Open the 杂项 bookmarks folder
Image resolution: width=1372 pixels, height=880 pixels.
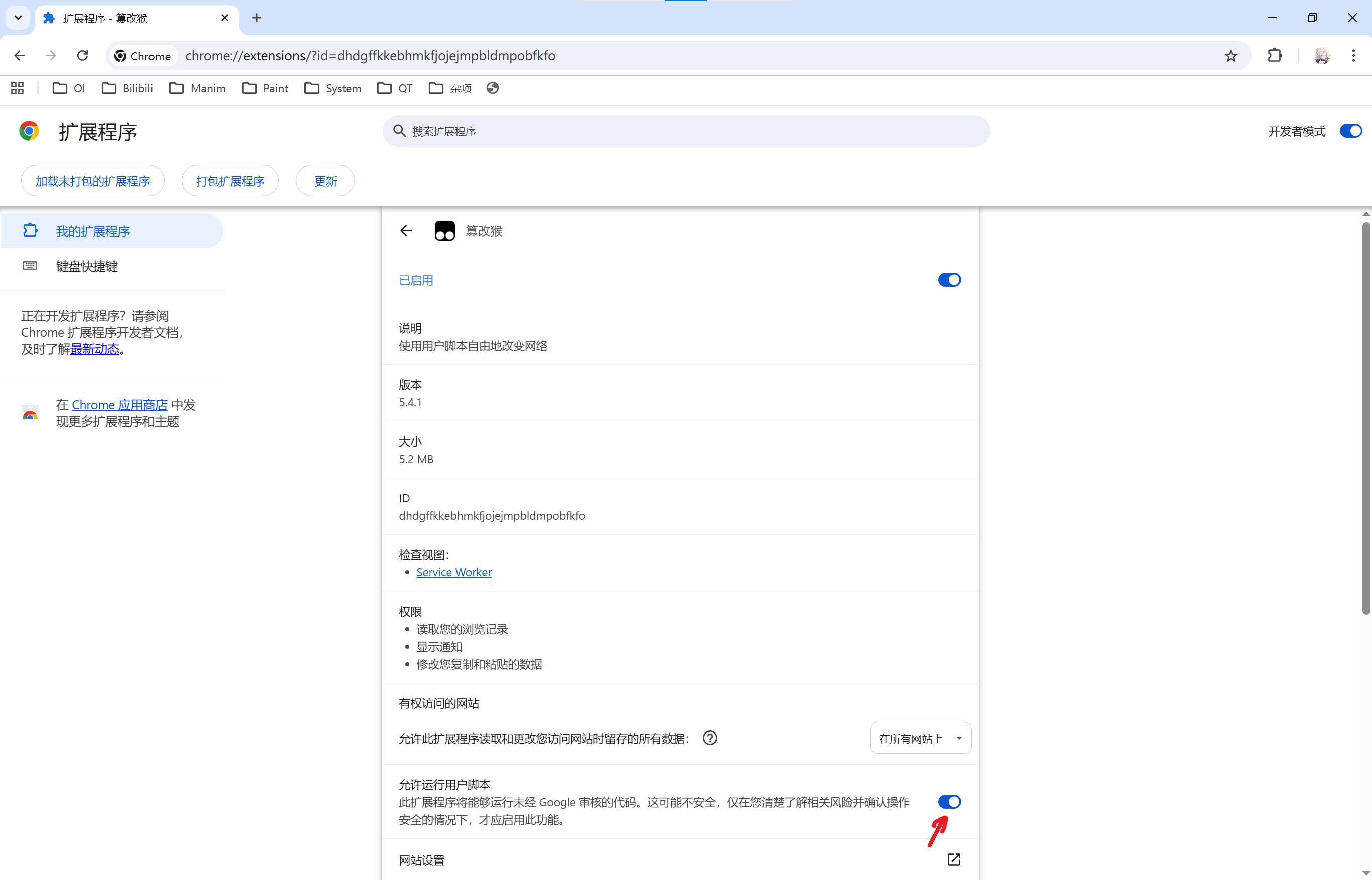[450, 88]
